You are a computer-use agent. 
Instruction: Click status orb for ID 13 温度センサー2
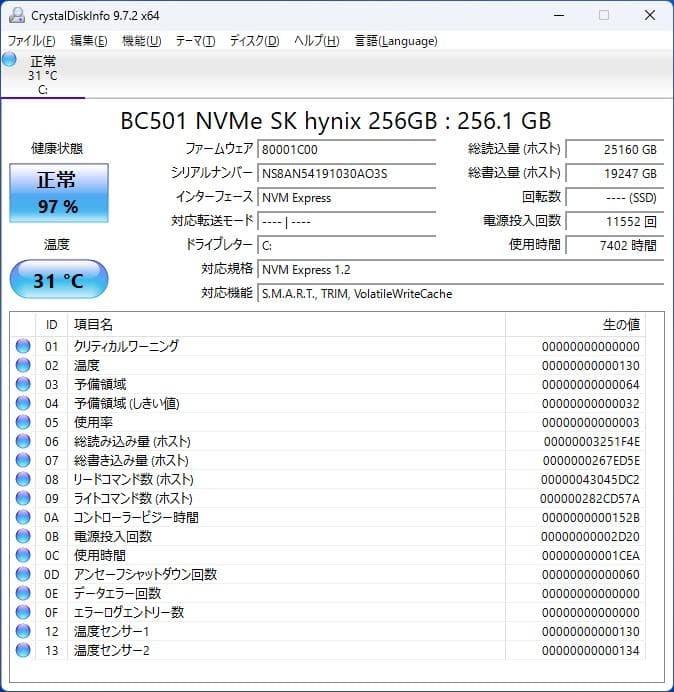click(23, 650)
